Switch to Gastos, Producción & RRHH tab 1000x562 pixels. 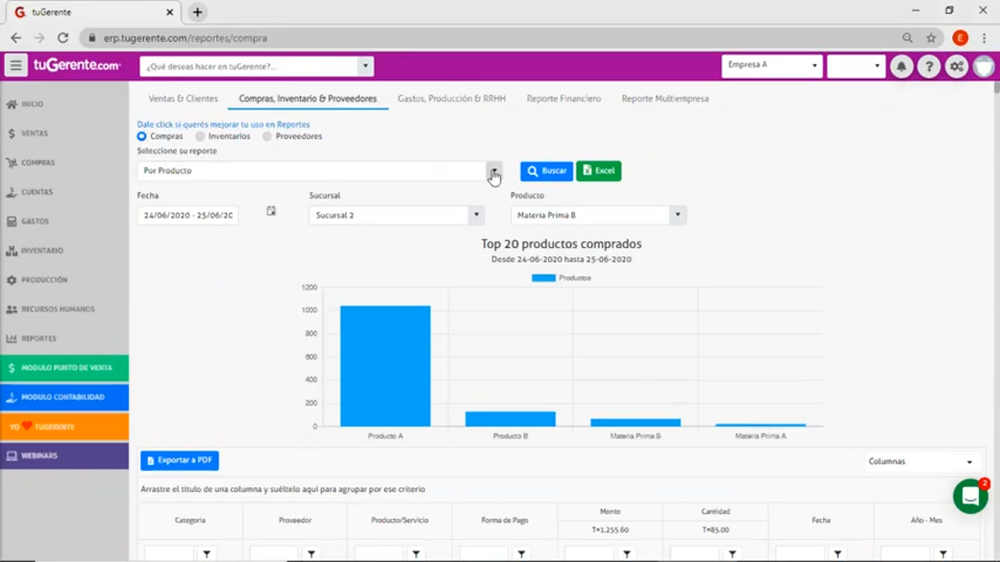(452, 99)
